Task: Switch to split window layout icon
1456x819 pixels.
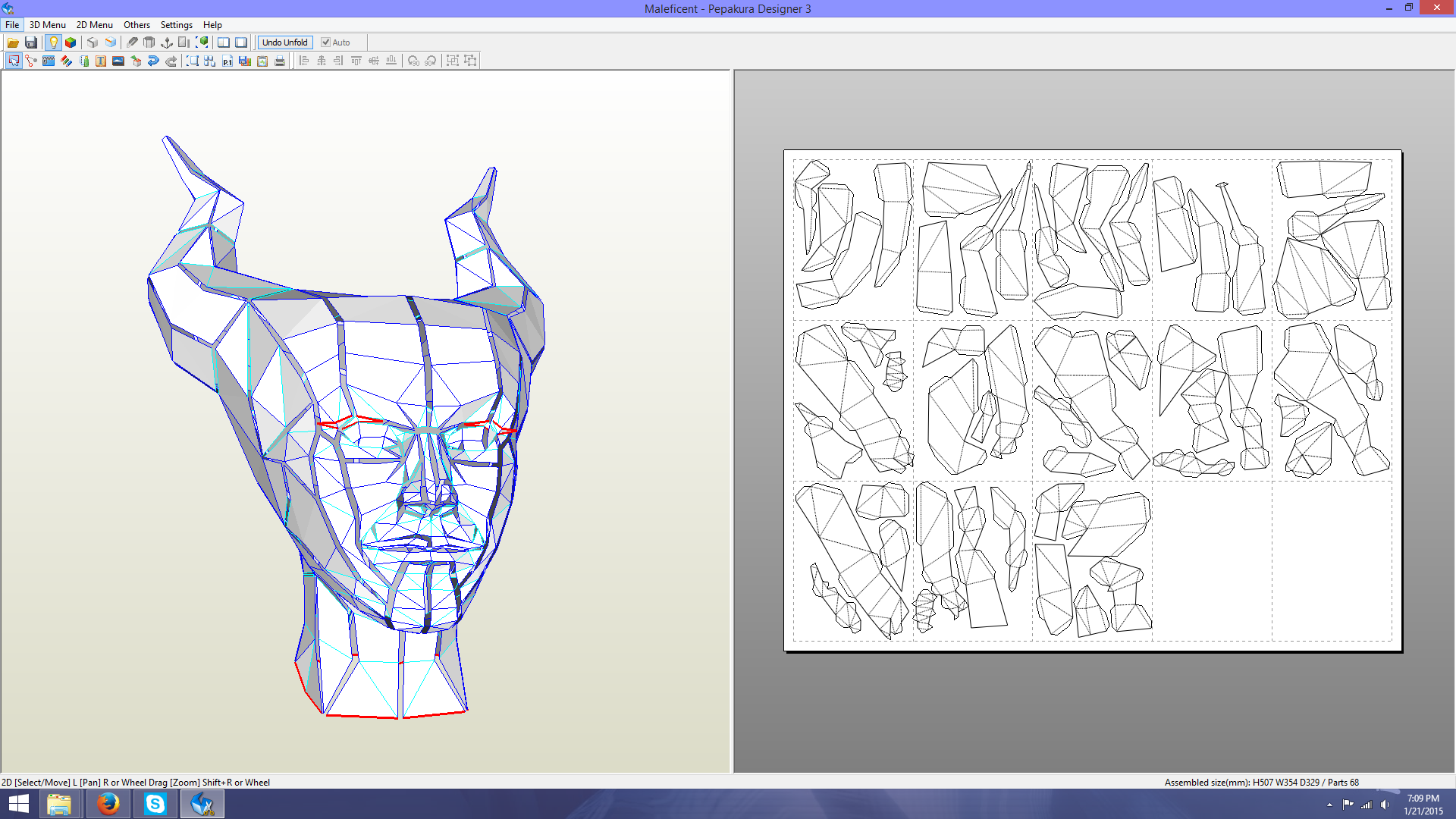Action: click(224, 42)
